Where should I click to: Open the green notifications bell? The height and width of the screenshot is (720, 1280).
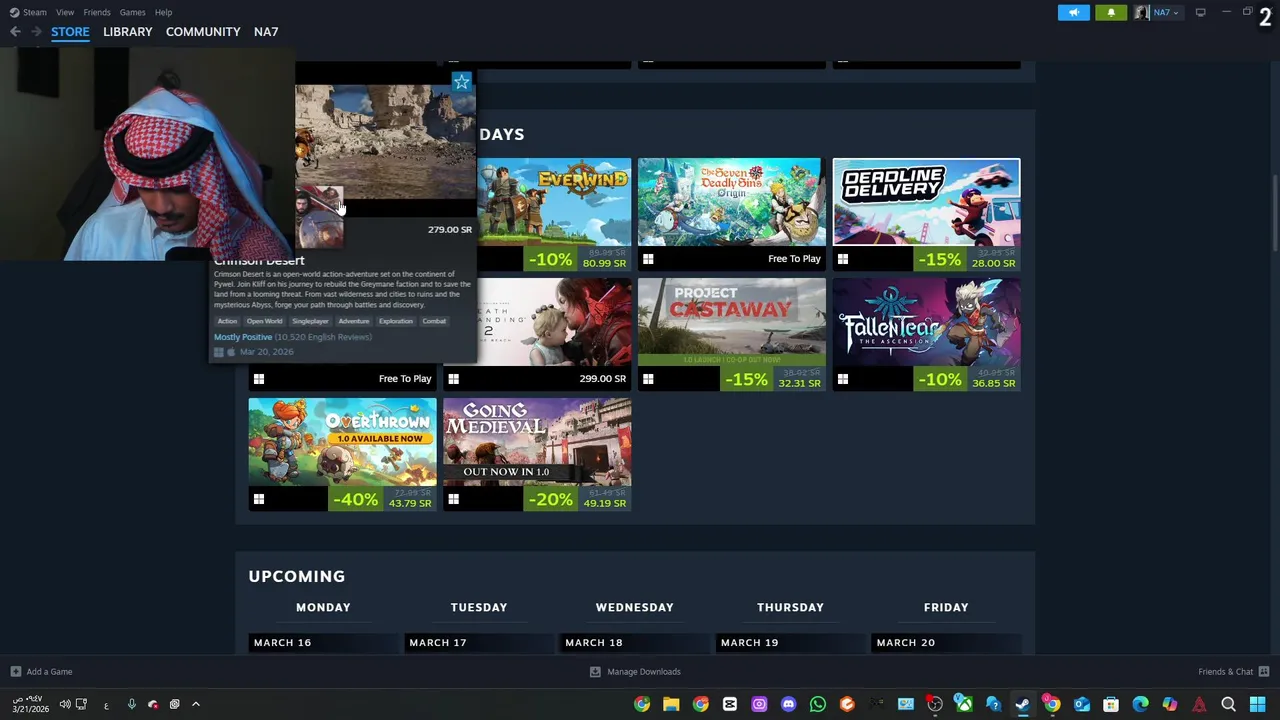1111,12
